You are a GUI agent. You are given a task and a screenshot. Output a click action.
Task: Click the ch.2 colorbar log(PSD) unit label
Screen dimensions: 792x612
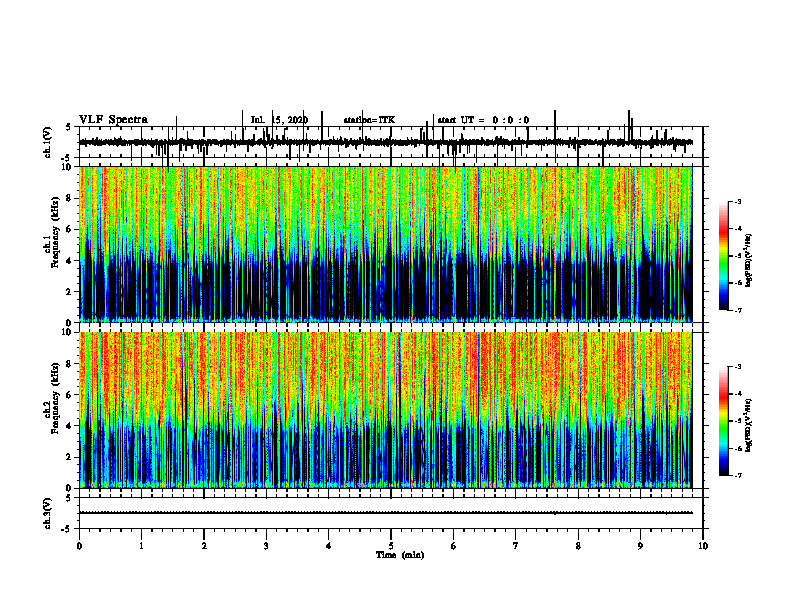tap(749, 425)
